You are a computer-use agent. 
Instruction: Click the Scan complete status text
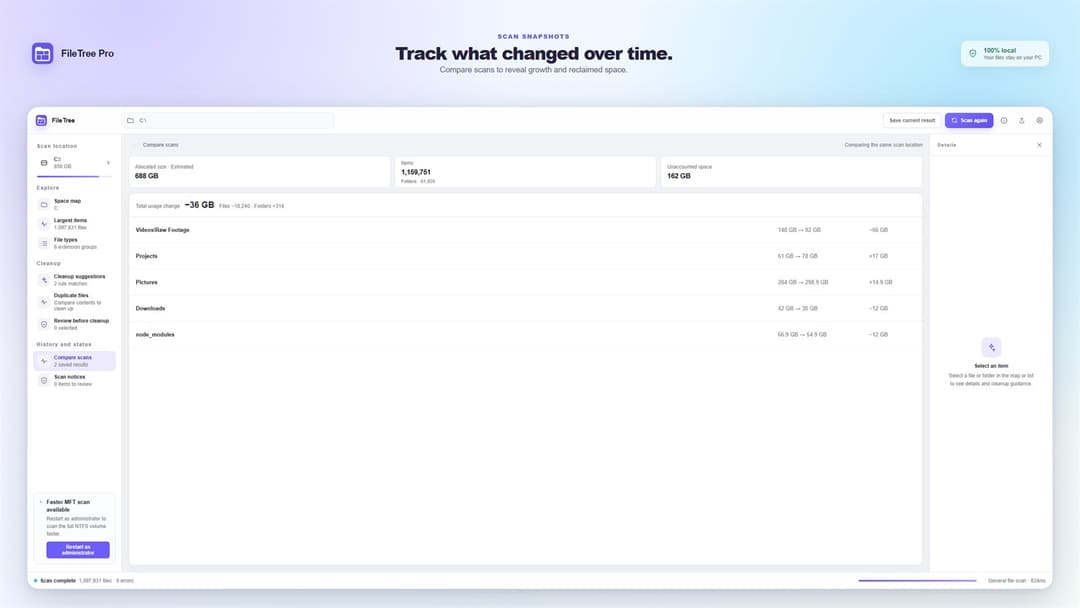[x=58, y=580]
